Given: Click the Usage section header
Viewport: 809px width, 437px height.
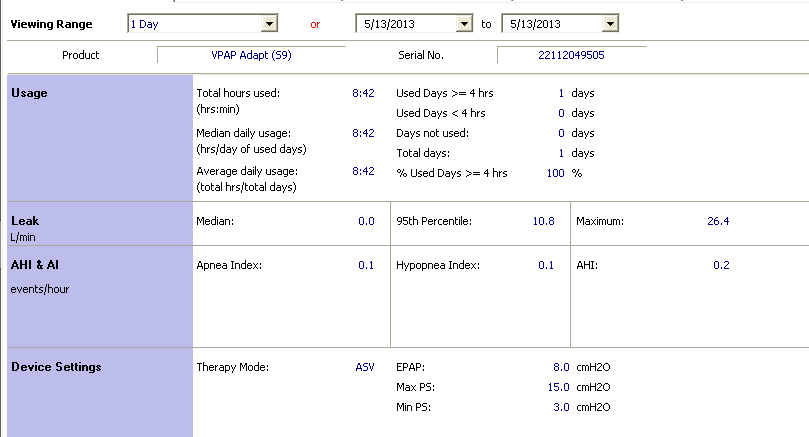Looking at the screenshot, I should pyautogui.click(x=29, y=93).
